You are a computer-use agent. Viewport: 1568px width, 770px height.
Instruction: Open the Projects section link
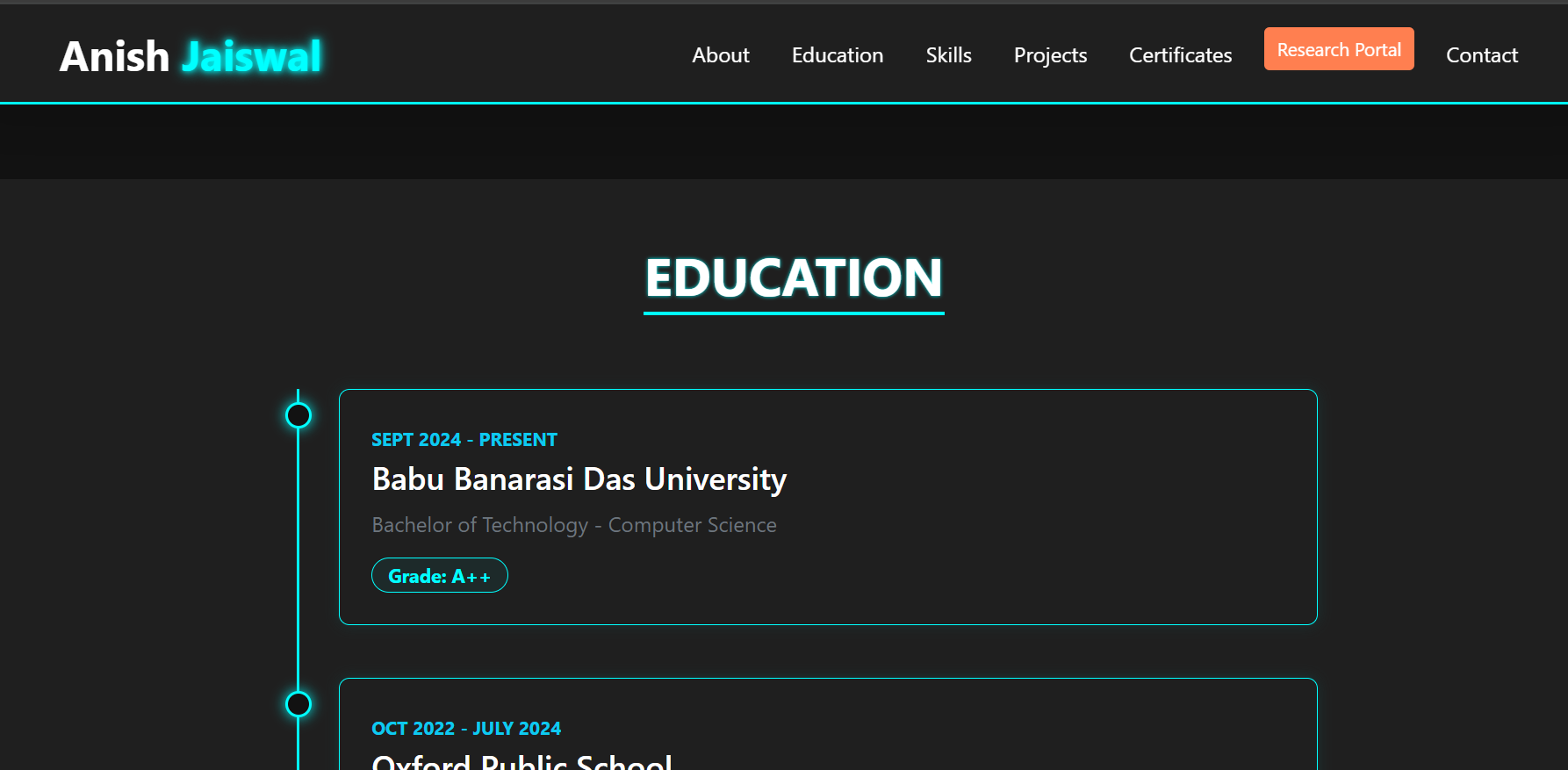click(1050, 55)
